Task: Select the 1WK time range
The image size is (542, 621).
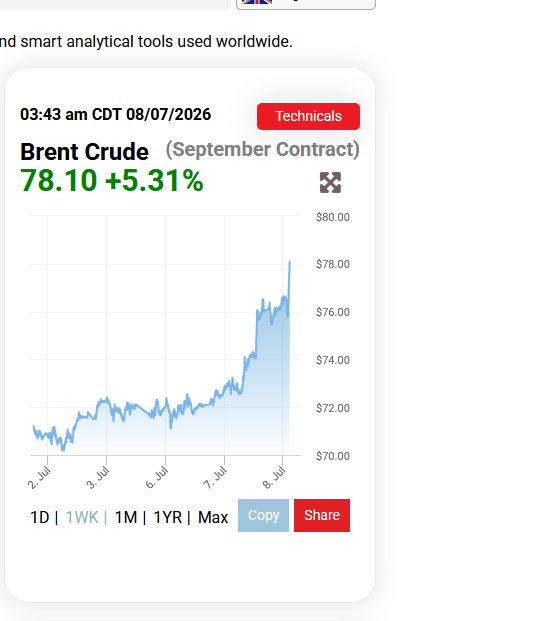Action: [82, 517]
